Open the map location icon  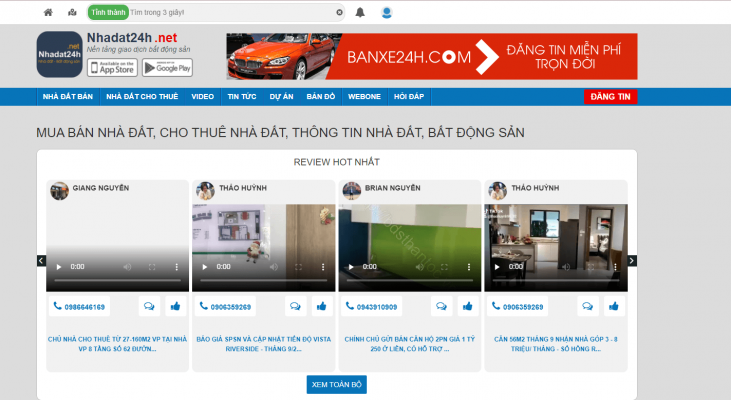[x=72, y=13]
